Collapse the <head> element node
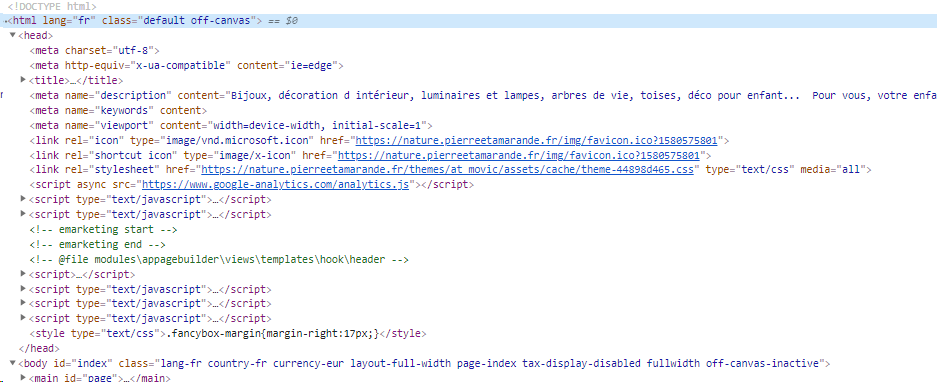The width and height of the screenshot is (937, 382). [x=13, y=35]
